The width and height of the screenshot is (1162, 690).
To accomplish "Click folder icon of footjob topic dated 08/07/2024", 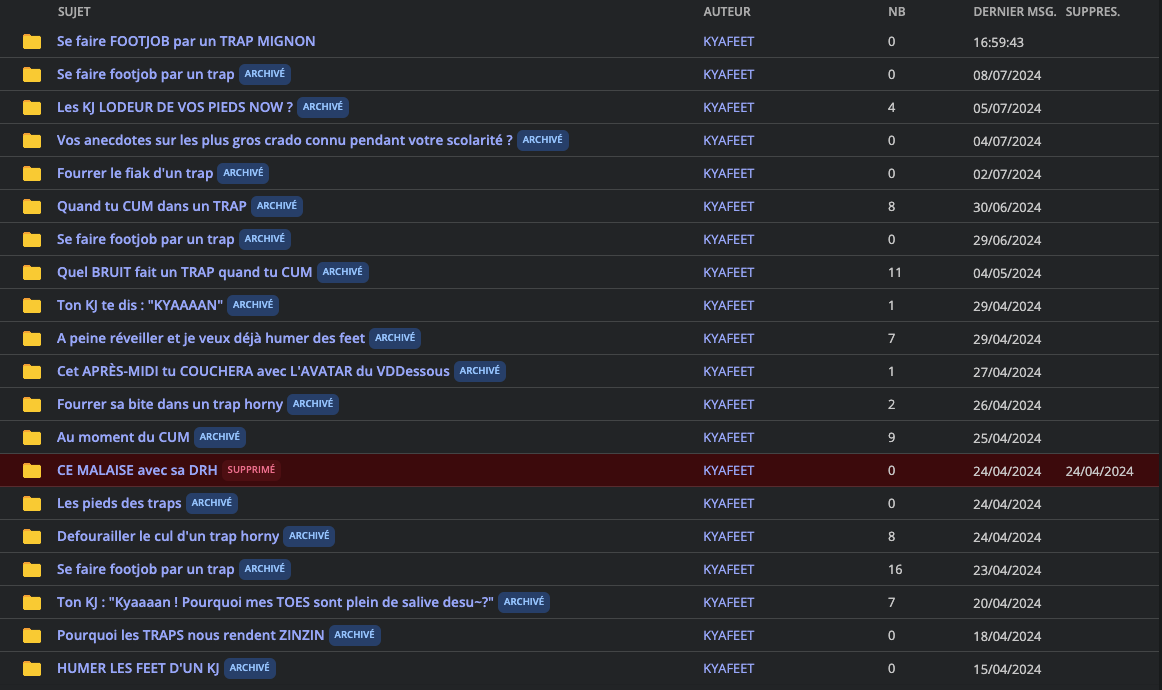I will point(32,74).
